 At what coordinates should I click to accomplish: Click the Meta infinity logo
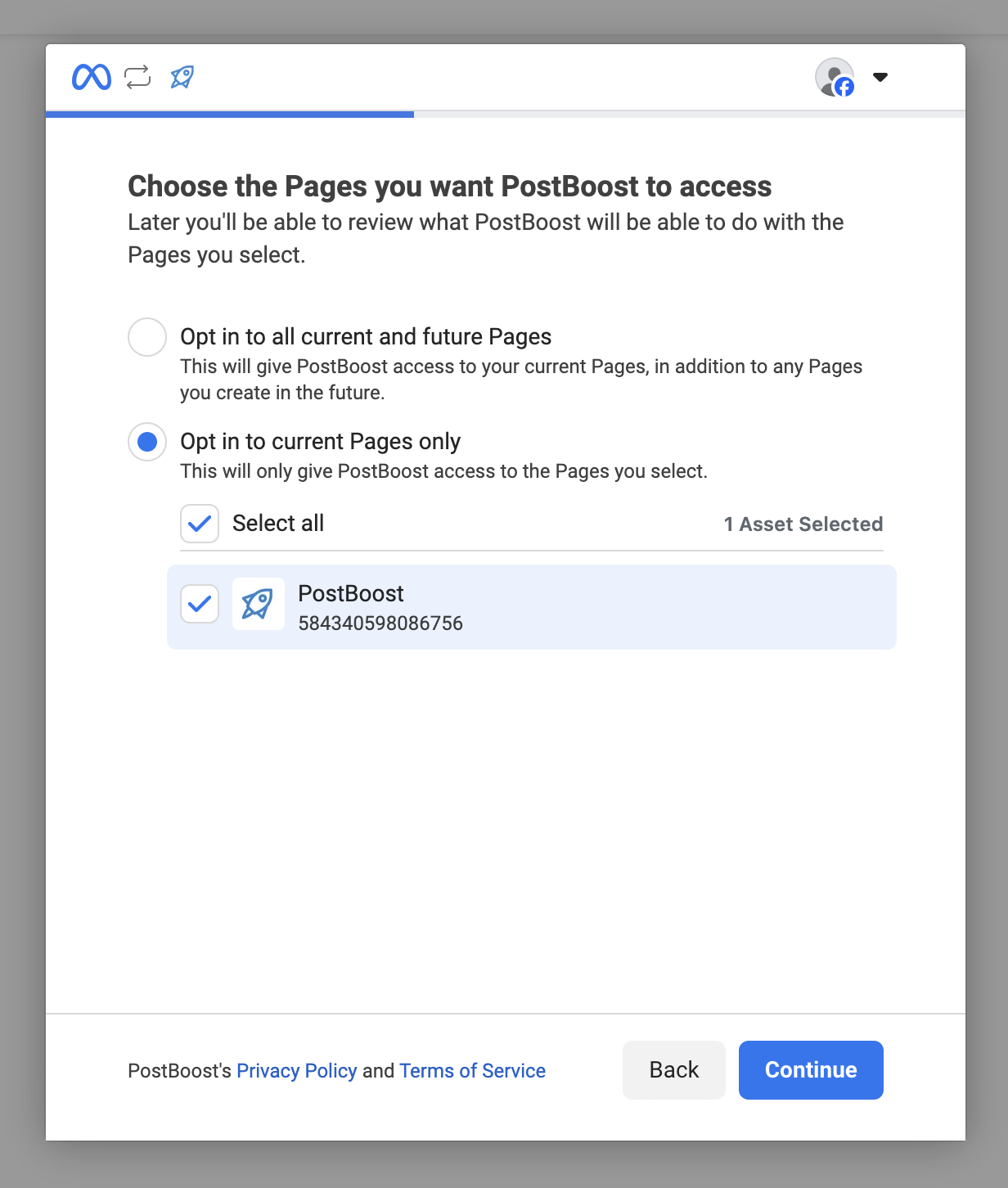pos(92,77)
